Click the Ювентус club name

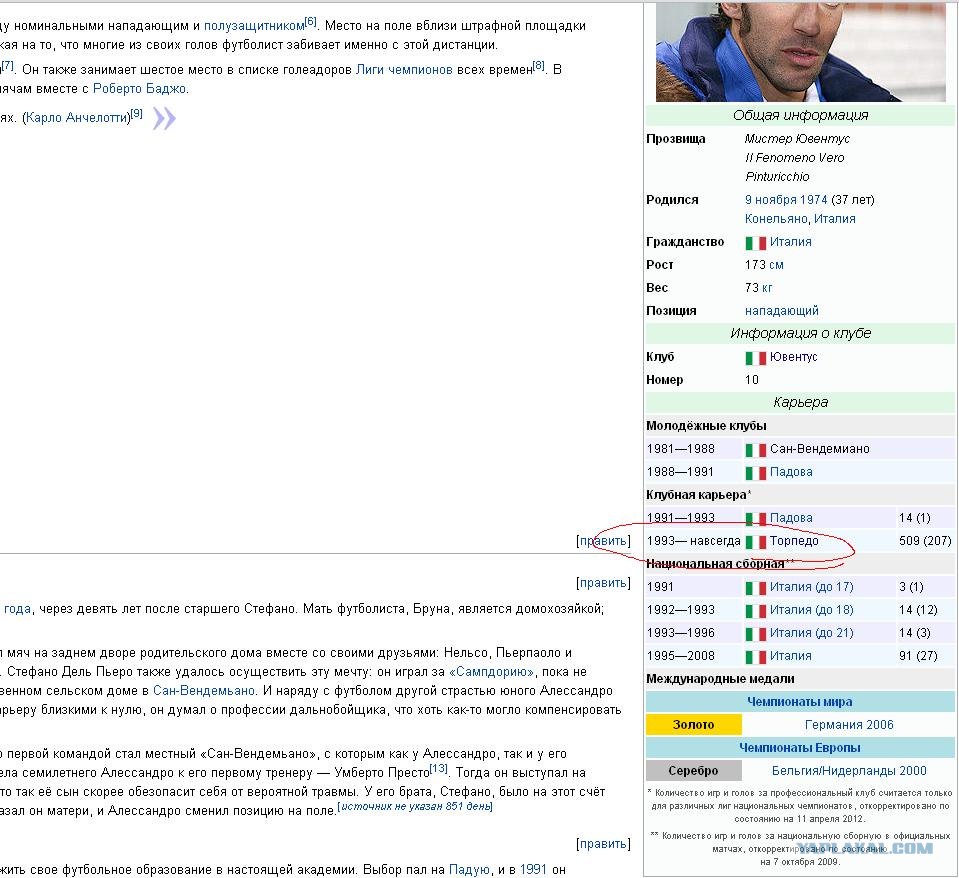(x=793, y=357)
